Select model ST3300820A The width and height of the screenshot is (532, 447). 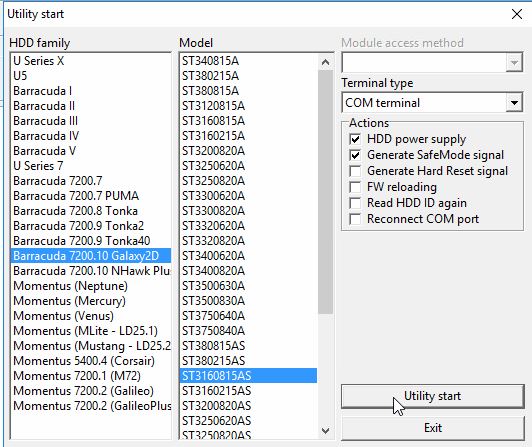click(x=249, y=211)
